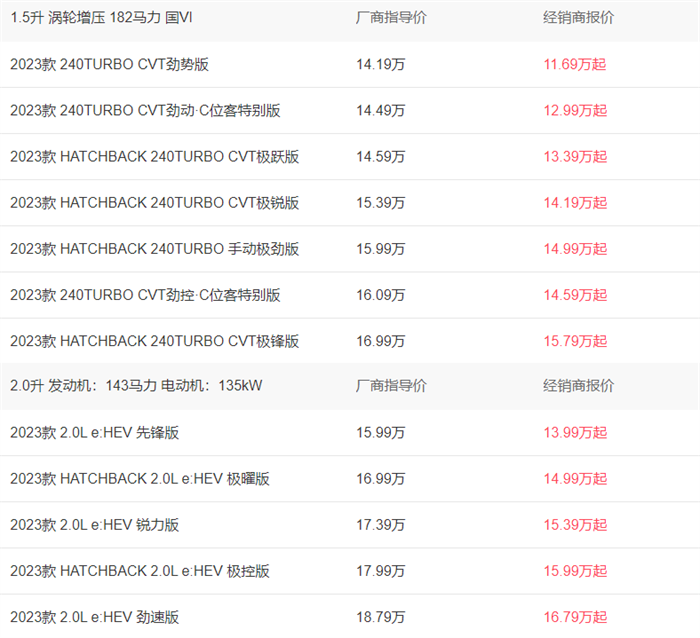
Task: Click 2.0升 发动机：143马力 电动机 header
Action: pyautogui.click(x=136, y=385)
